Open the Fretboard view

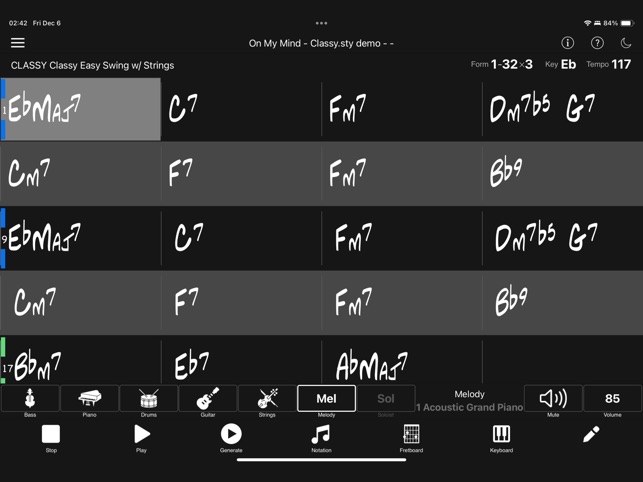click(x=411, y=439)
